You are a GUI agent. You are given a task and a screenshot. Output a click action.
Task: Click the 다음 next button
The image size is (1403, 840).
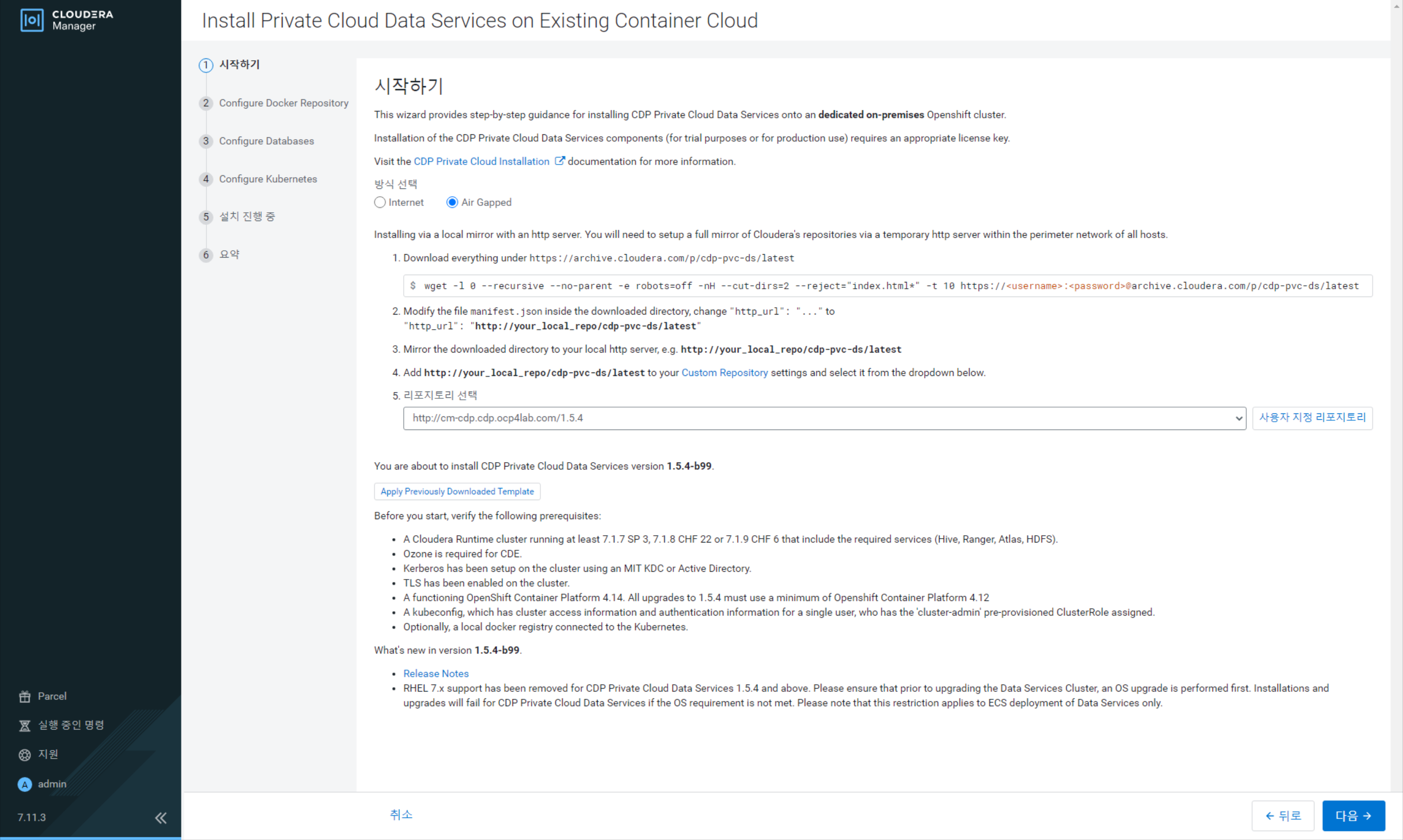click(x=1353, y=816)
